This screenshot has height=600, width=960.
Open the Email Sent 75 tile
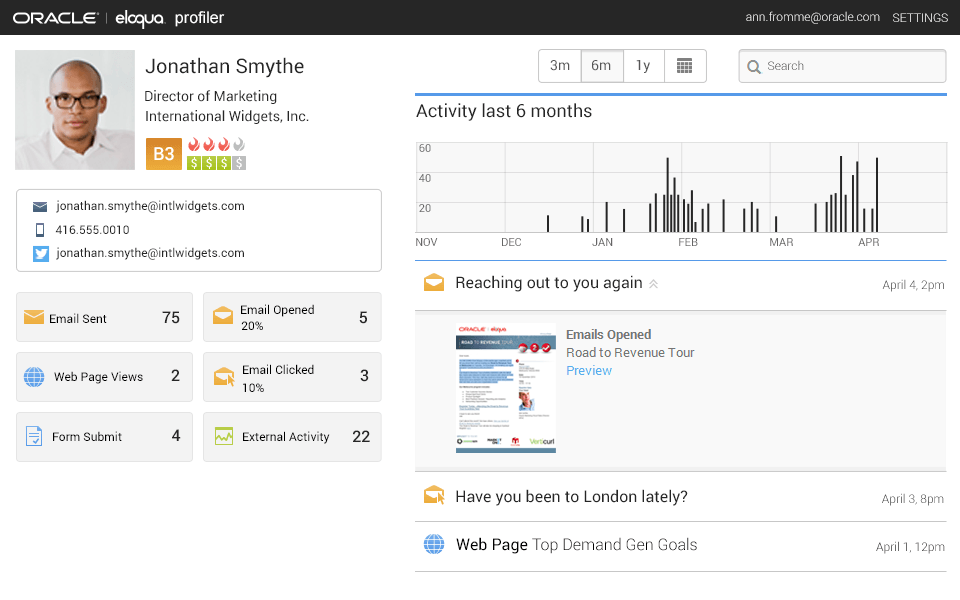pyautogui.click(x=105, y=317)
